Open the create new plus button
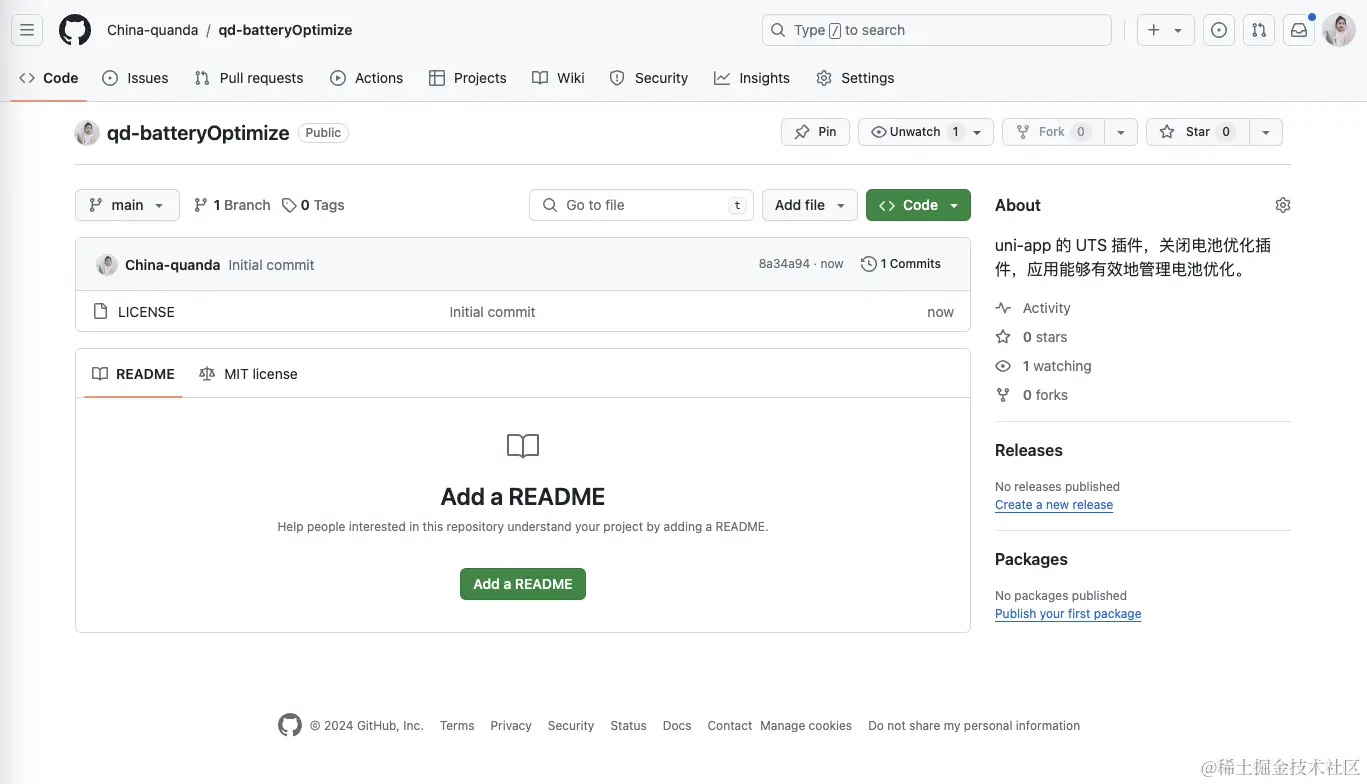 pyautogui.click(x=1154, y=30)
